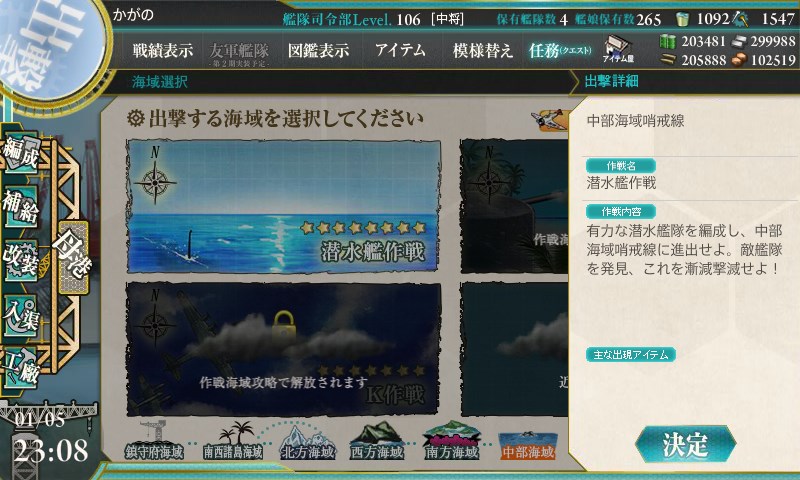800x480 pixels.
Task: Select the 南西諸島海域 world icon
Action: point(233,442)
